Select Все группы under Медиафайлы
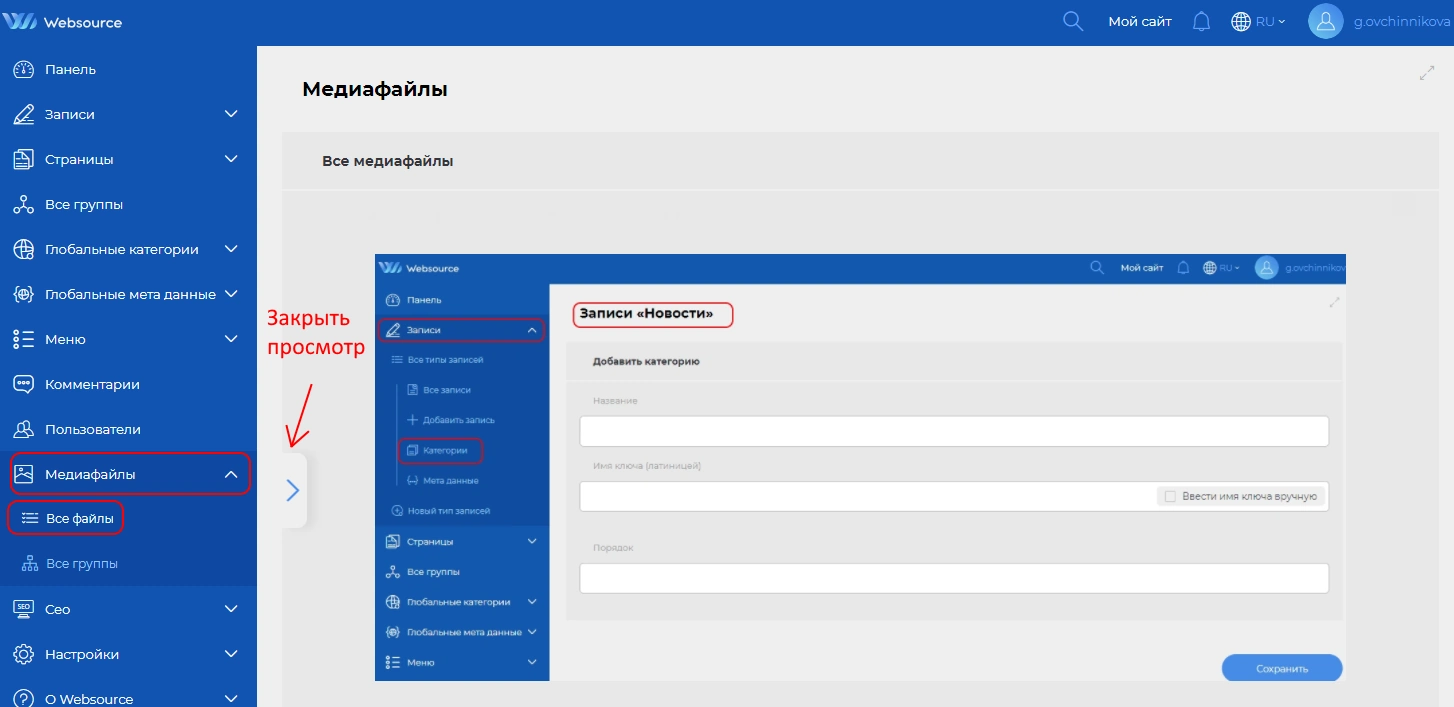 pos(81,564)
